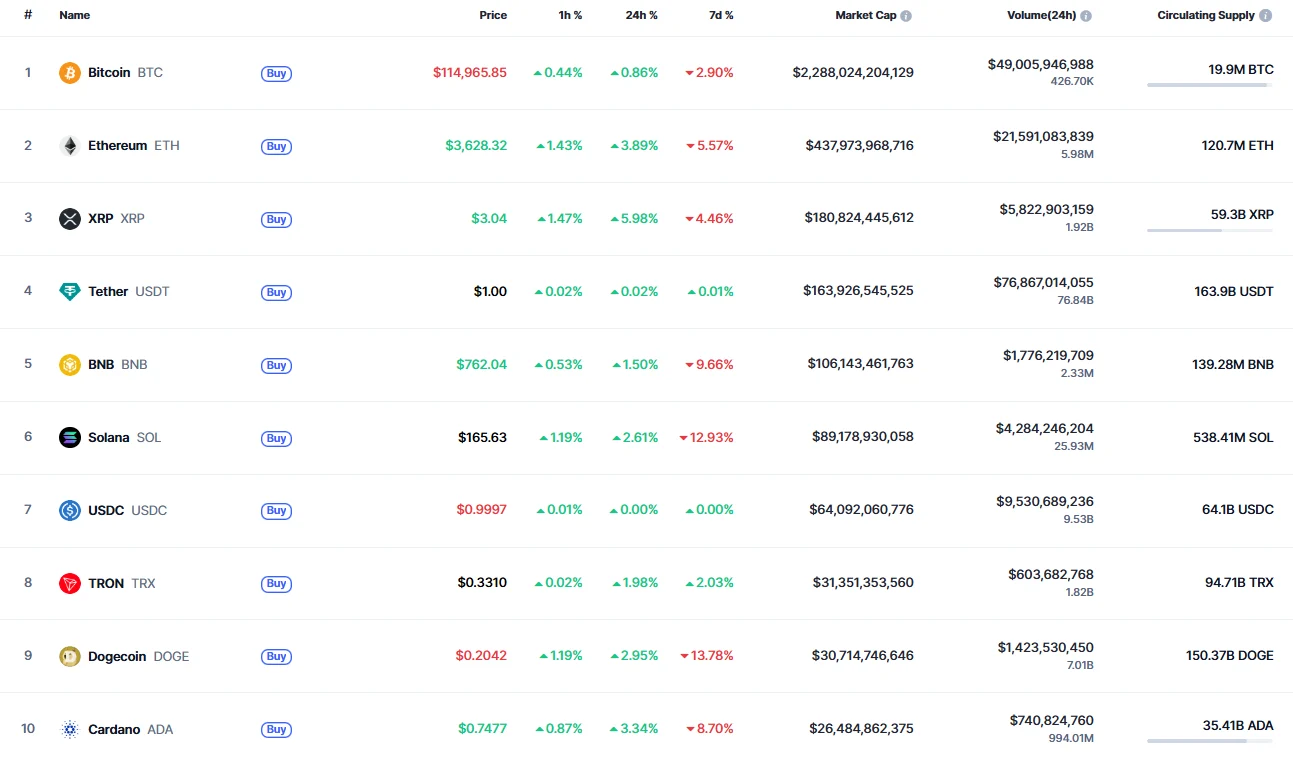The width and height of the screenshot is (1293, 764).
Task: Click the Dogecoin logo icon
Action: point(69,656)
